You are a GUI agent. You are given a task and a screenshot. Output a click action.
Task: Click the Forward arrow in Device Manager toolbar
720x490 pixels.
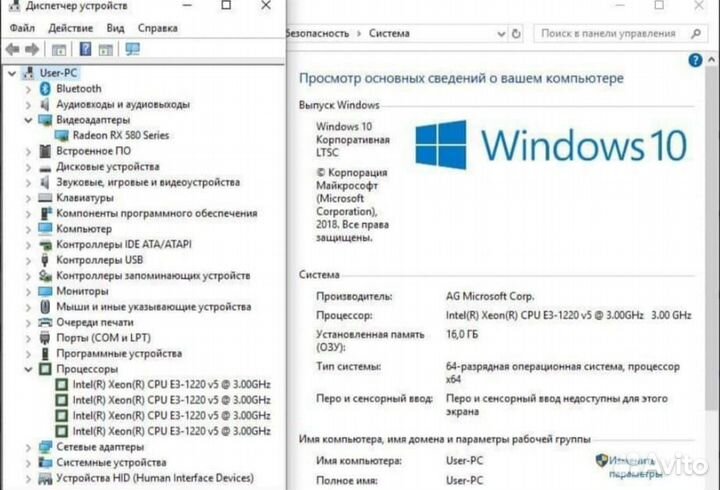click(x=32, y=49)
